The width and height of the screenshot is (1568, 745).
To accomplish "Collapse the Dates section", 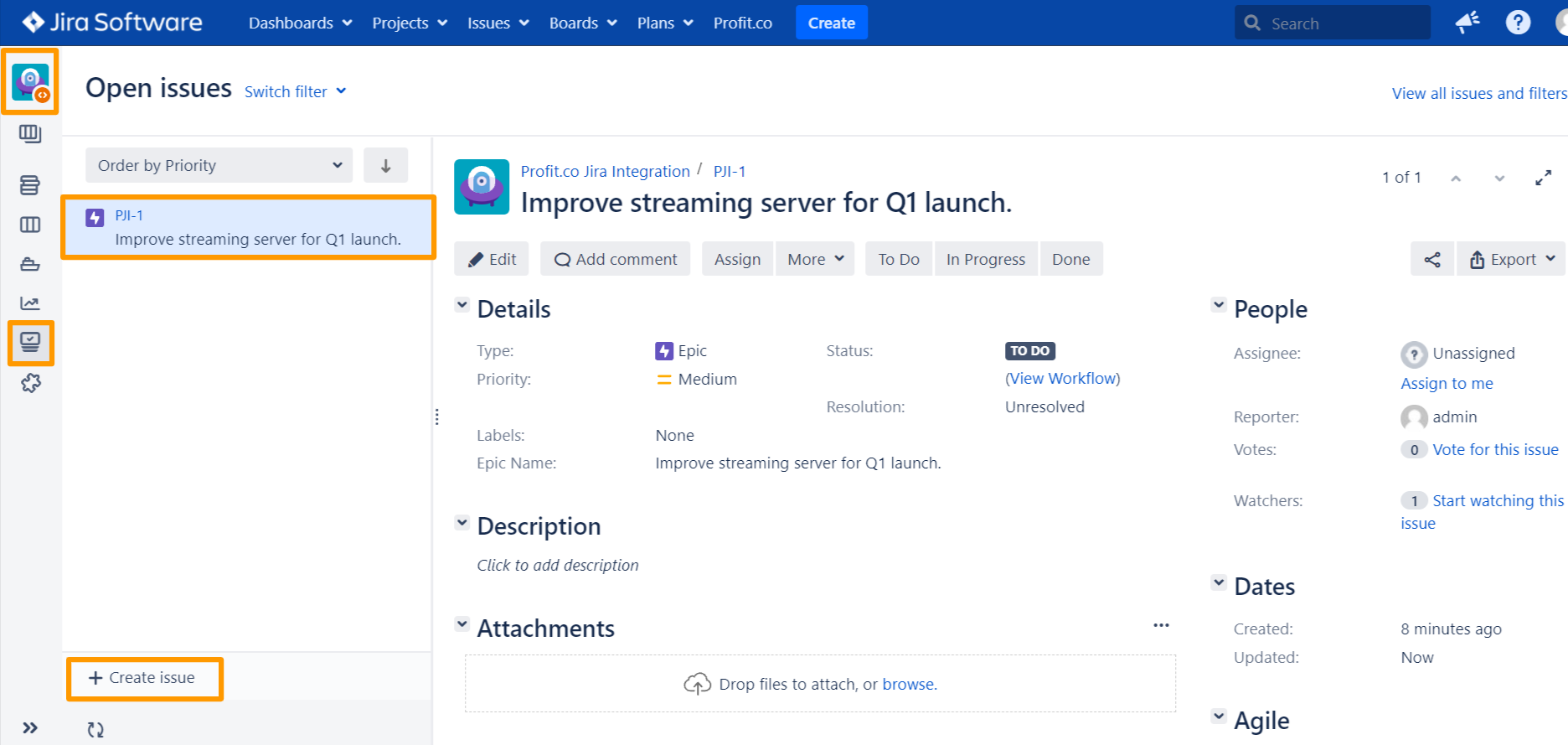I will (1220, 582).
